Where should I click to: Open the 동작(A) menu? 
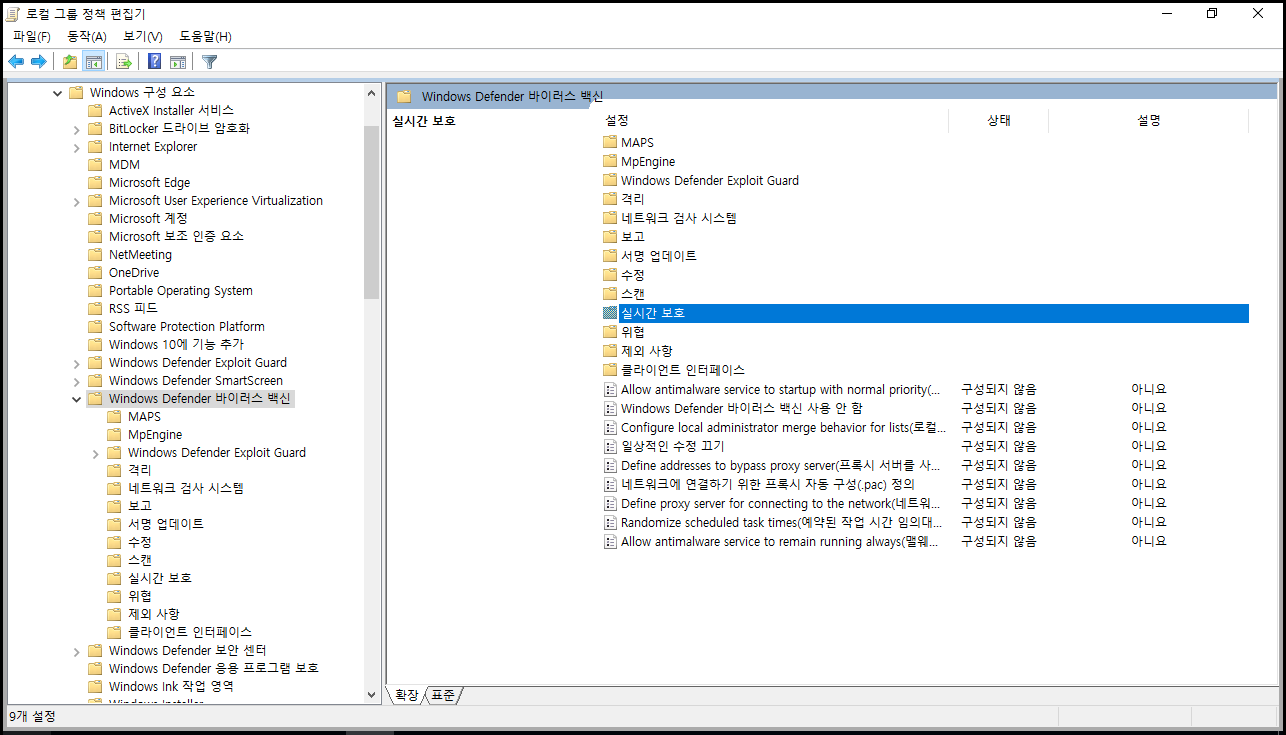(x=87, y=36)
